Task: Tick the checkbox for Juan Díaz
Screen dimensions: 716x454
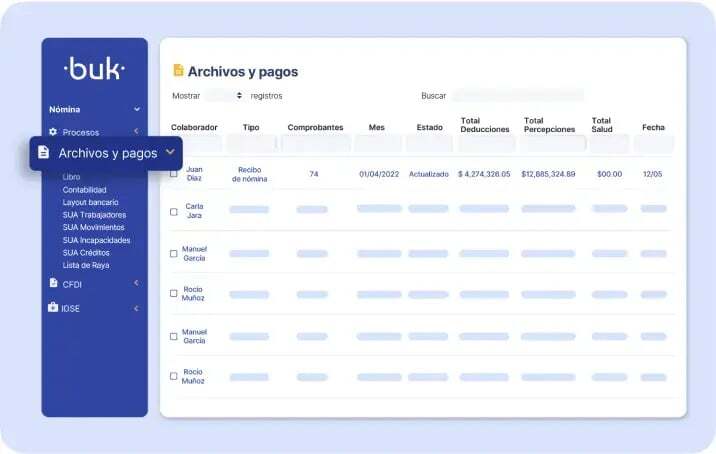Action: [x=174, y=174]
